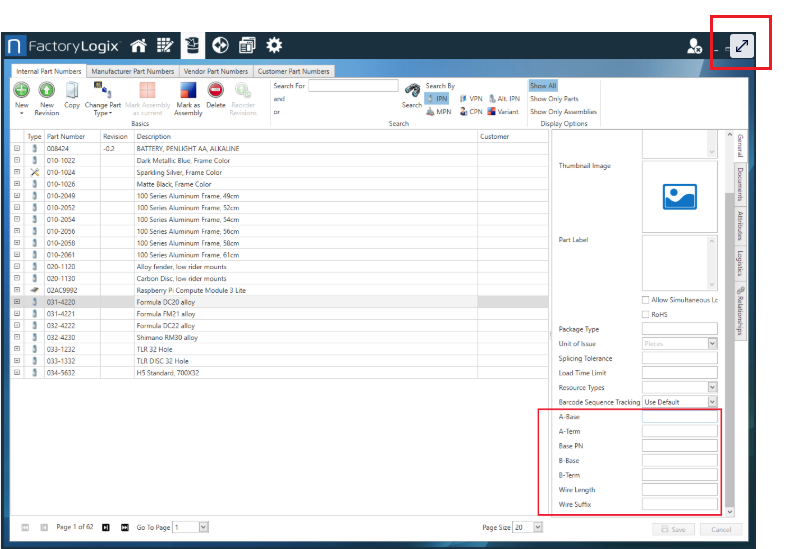Open Unit of Issue dropdown

click(712, 343)
